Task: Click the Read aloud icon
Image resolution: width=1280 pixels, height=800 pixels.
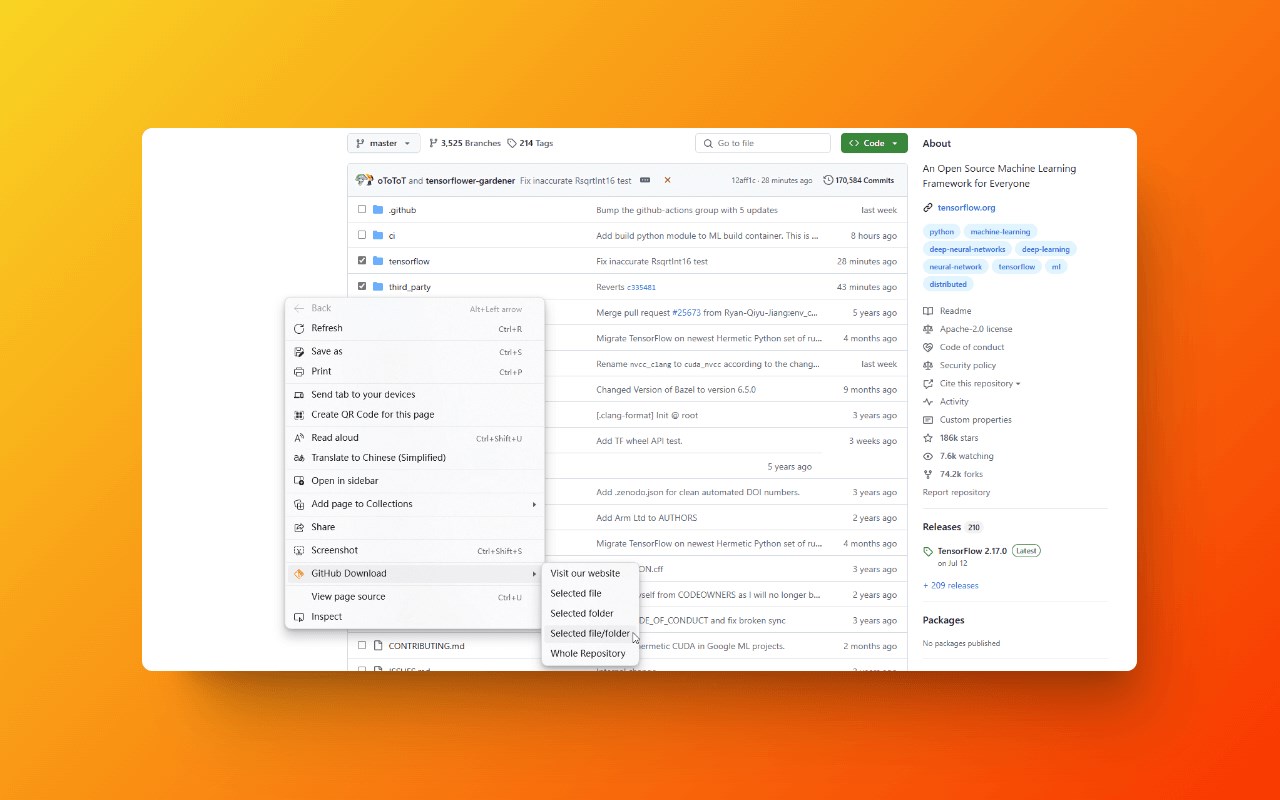Action: tap(299, 437)
